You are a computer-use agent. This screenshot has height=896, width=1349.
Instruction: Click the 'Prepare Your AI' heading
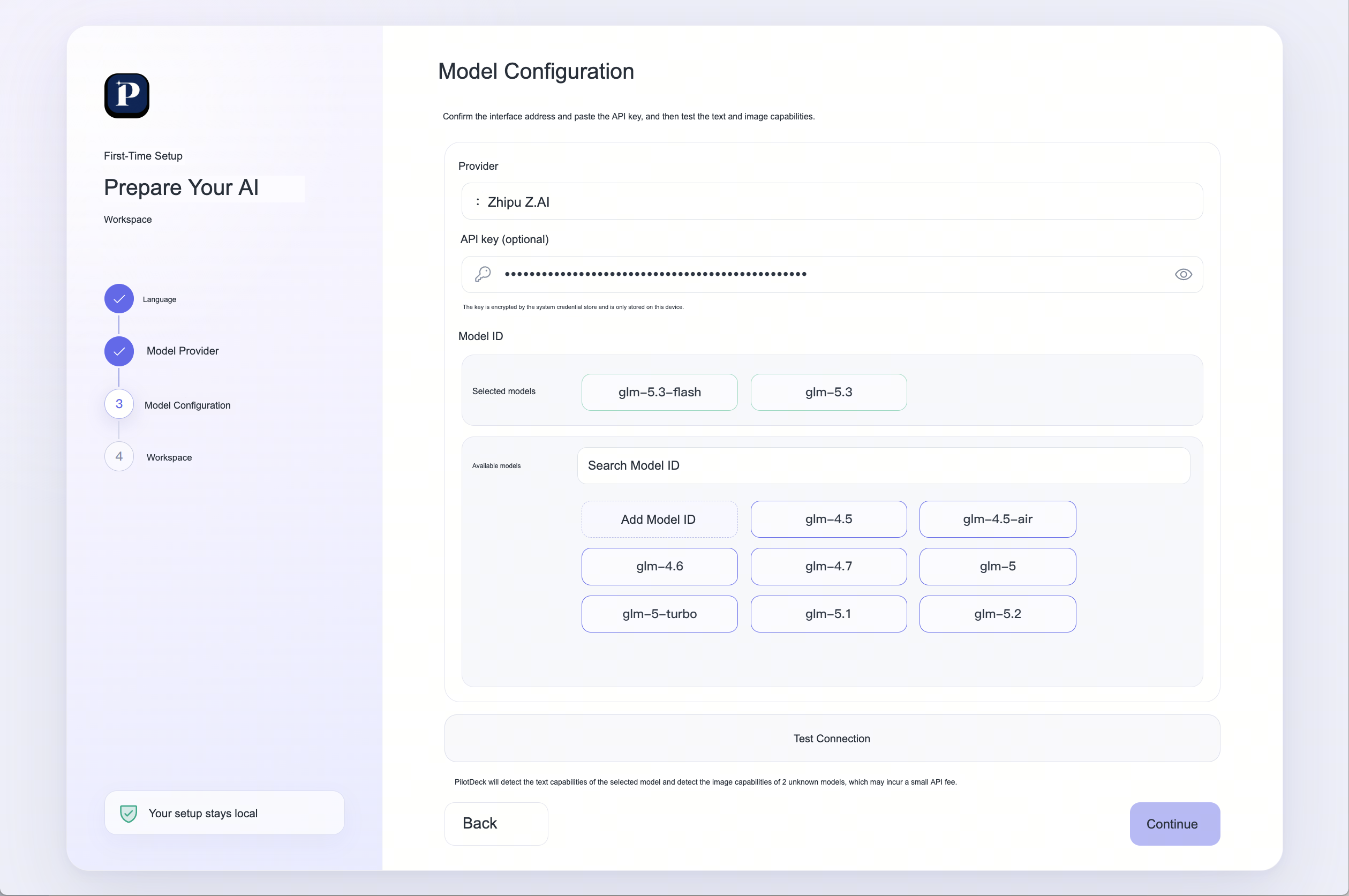click(181, 187)
